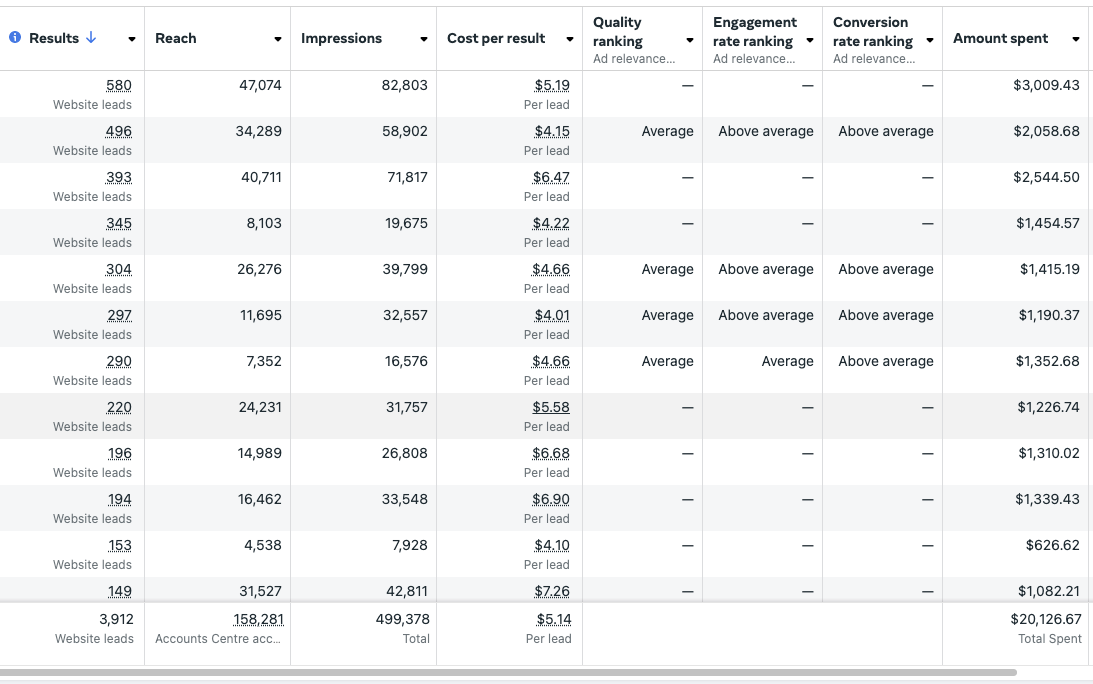Open the Results column dropdown arrow
1093x684 pixels.
point(132,39)
